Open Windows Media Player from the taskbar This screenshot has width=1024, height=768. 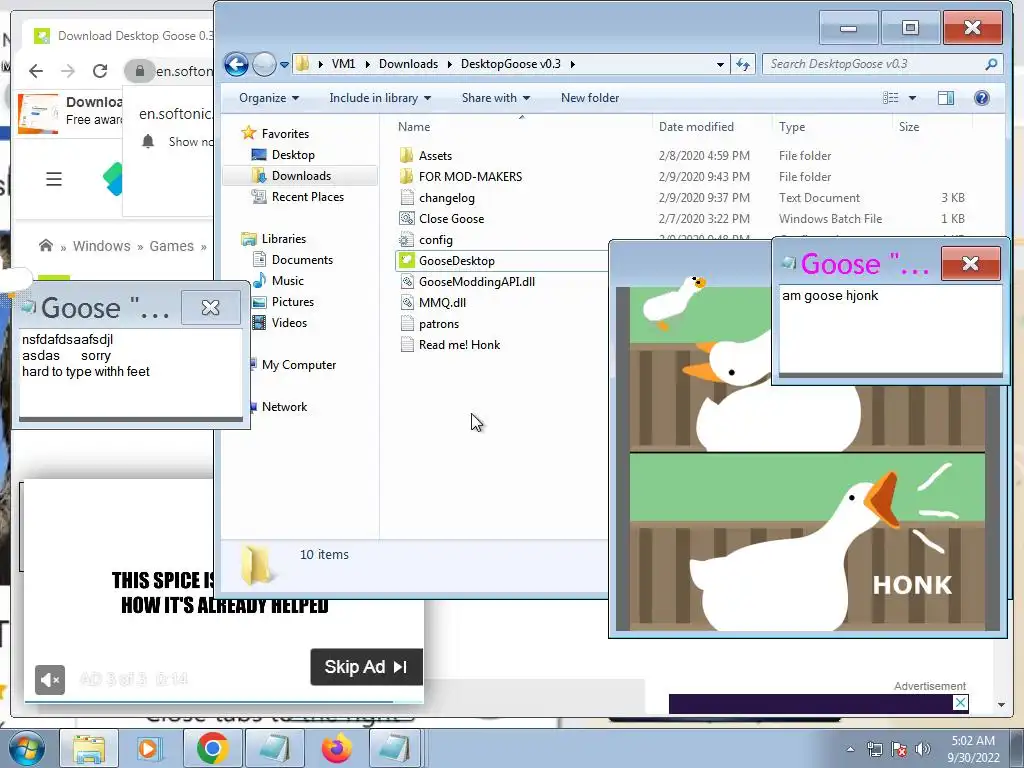click(x=149, y=748)
